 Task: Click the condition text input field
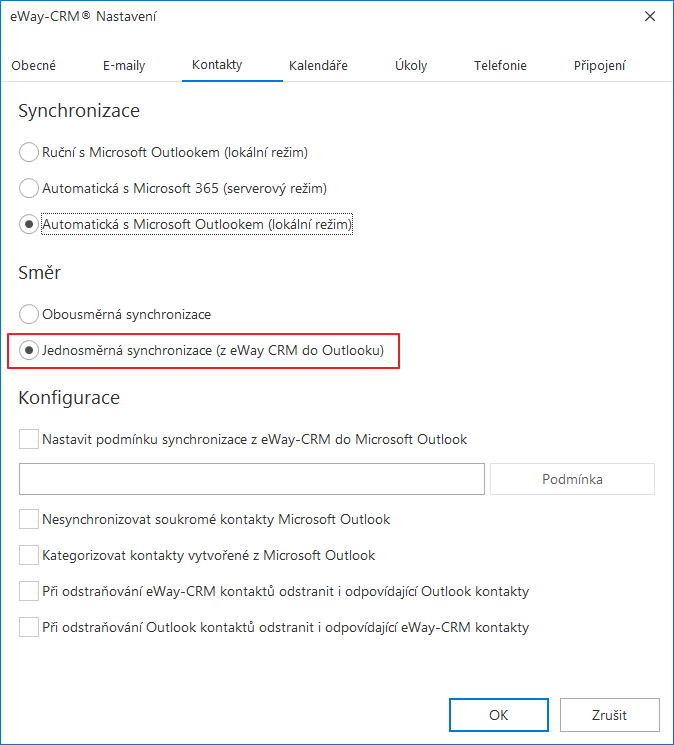(x=252, y=479)
